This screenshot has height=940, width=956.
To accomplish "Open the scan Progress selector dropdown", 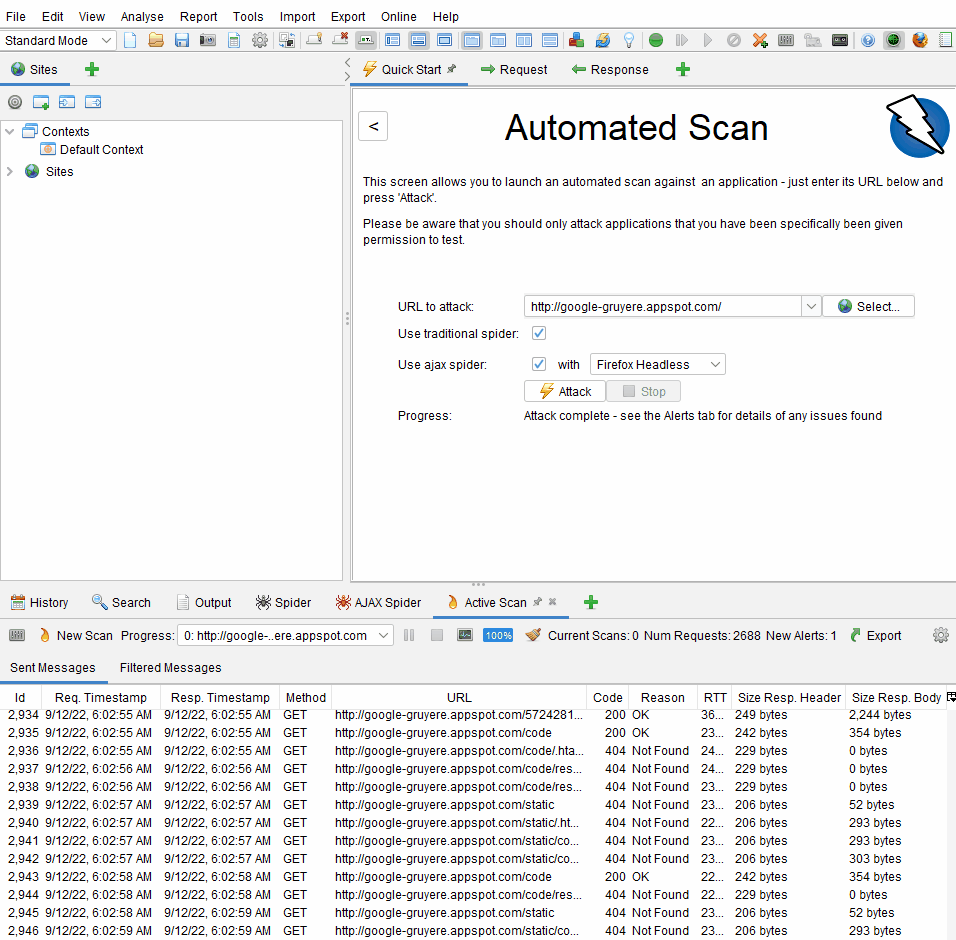I will coord(285,636).
